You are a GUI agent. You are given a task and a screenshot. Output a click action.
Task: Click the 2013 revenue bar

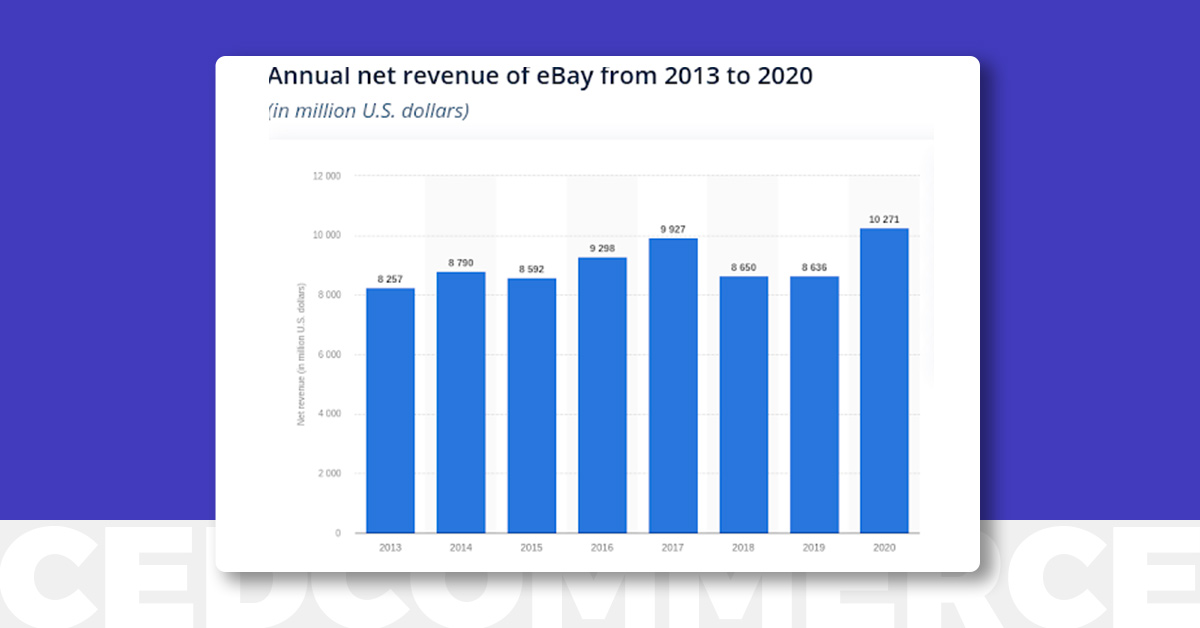coord(390,410)
